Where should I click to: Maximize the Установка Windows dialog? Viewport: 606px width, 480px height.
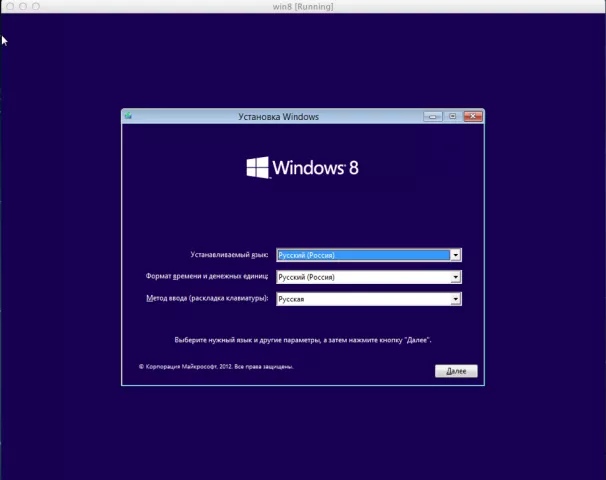coord(453,116)
